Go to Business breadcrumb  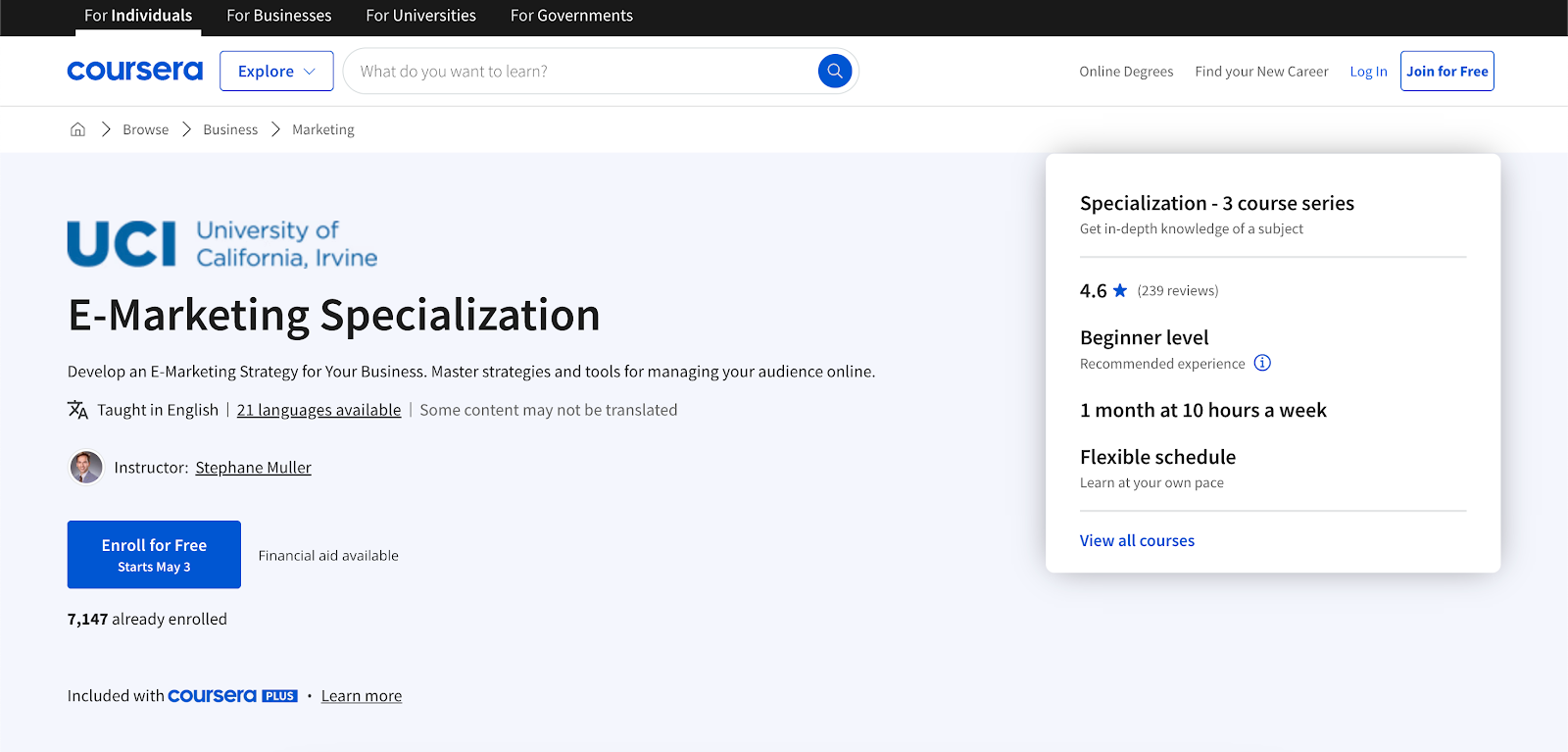pos(230,129)
